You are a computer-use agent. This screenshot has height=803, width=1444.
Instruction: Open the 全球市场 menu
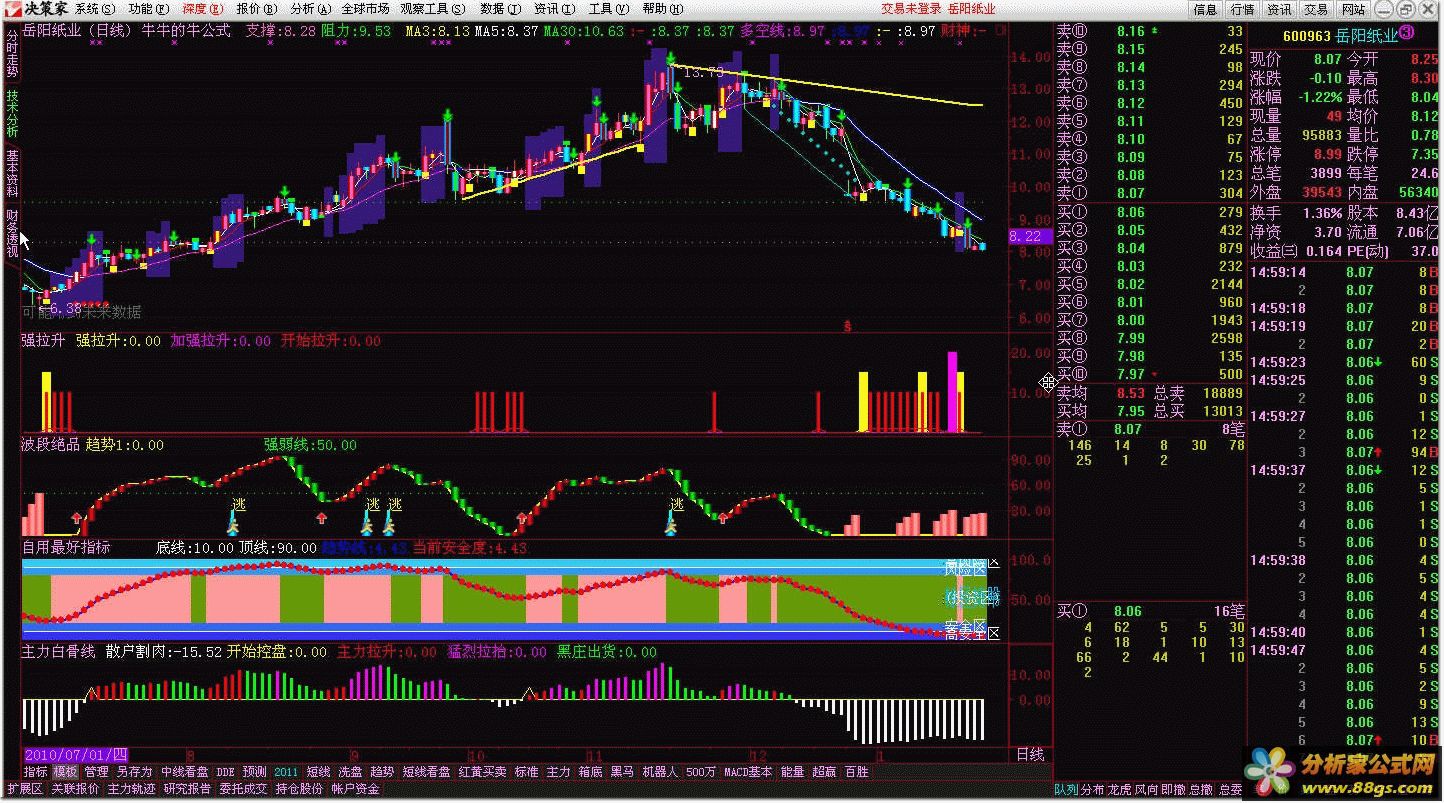point(365,9)
